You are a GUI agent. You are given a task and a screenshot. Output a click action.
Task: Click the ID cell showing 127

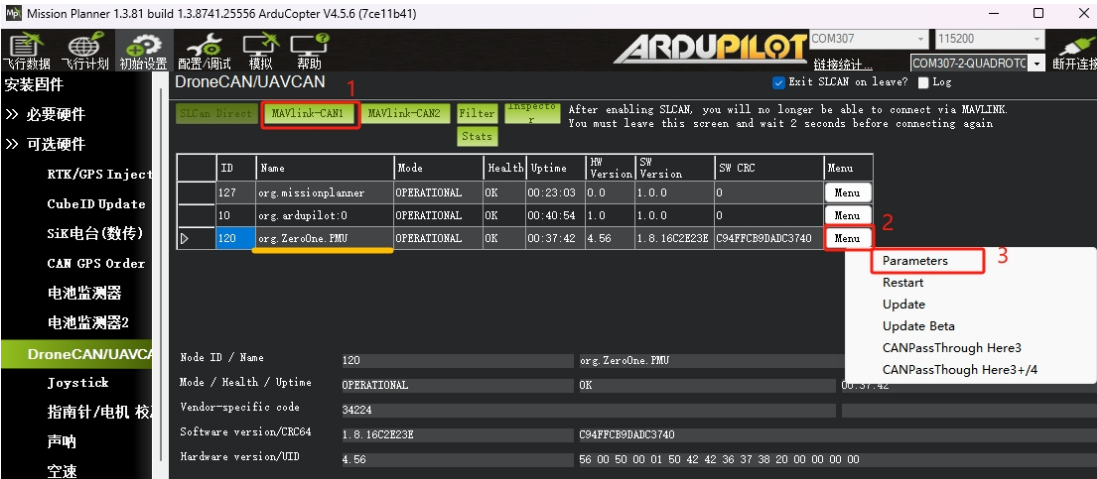pos(236,192)
